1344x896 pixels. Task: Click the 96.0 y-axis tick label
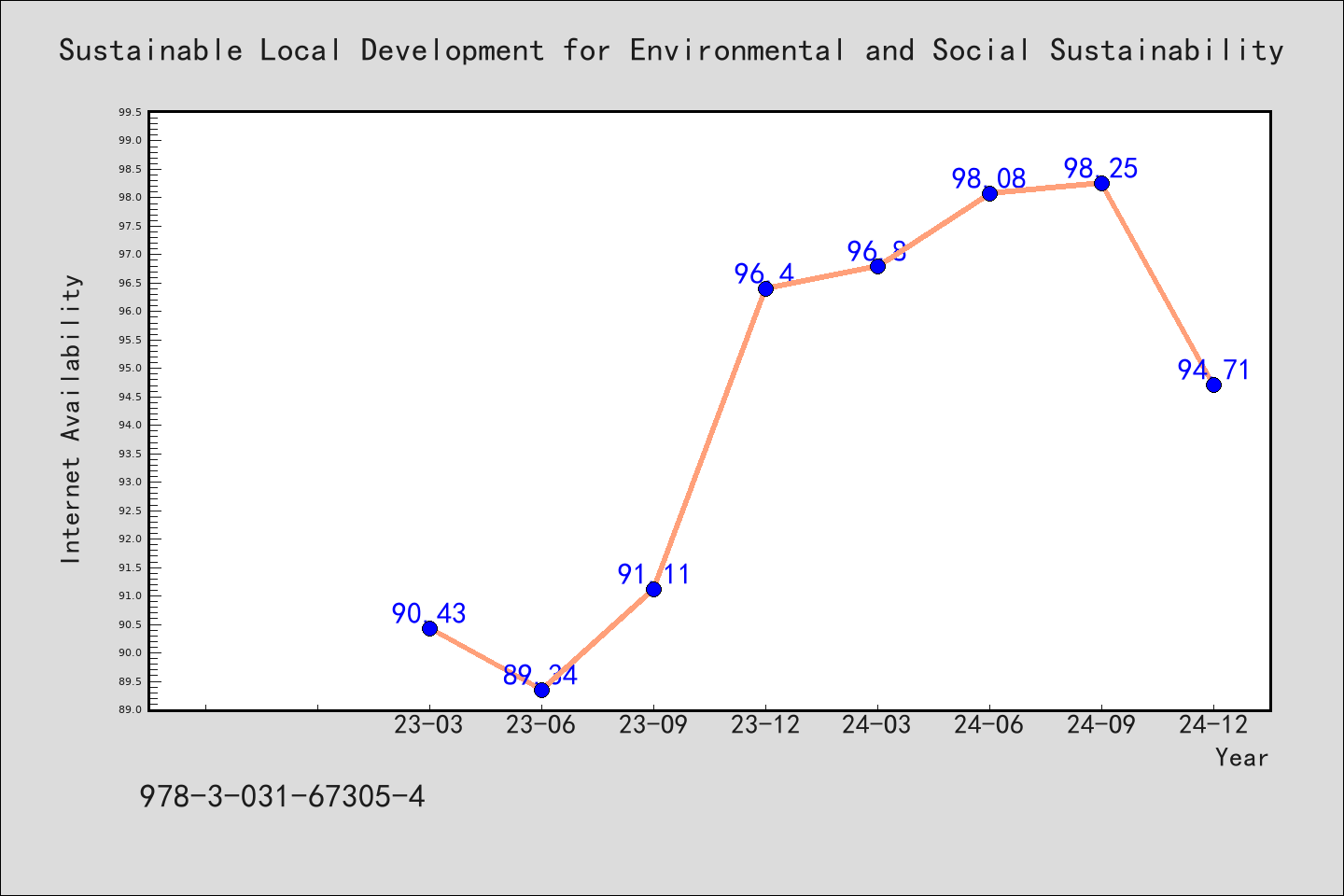tap(131, 311)
